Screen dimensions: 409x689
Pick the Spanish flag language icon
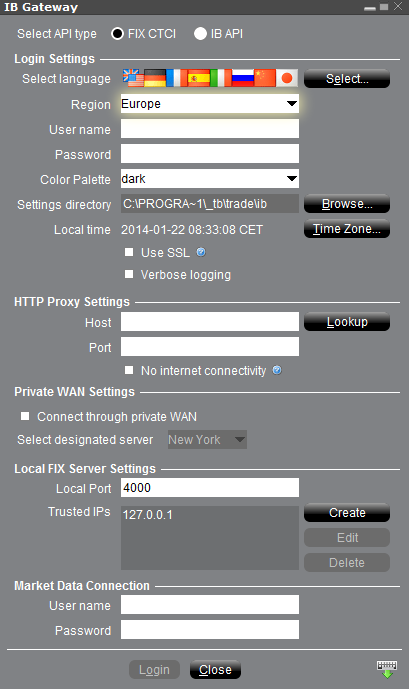(199, 78)
